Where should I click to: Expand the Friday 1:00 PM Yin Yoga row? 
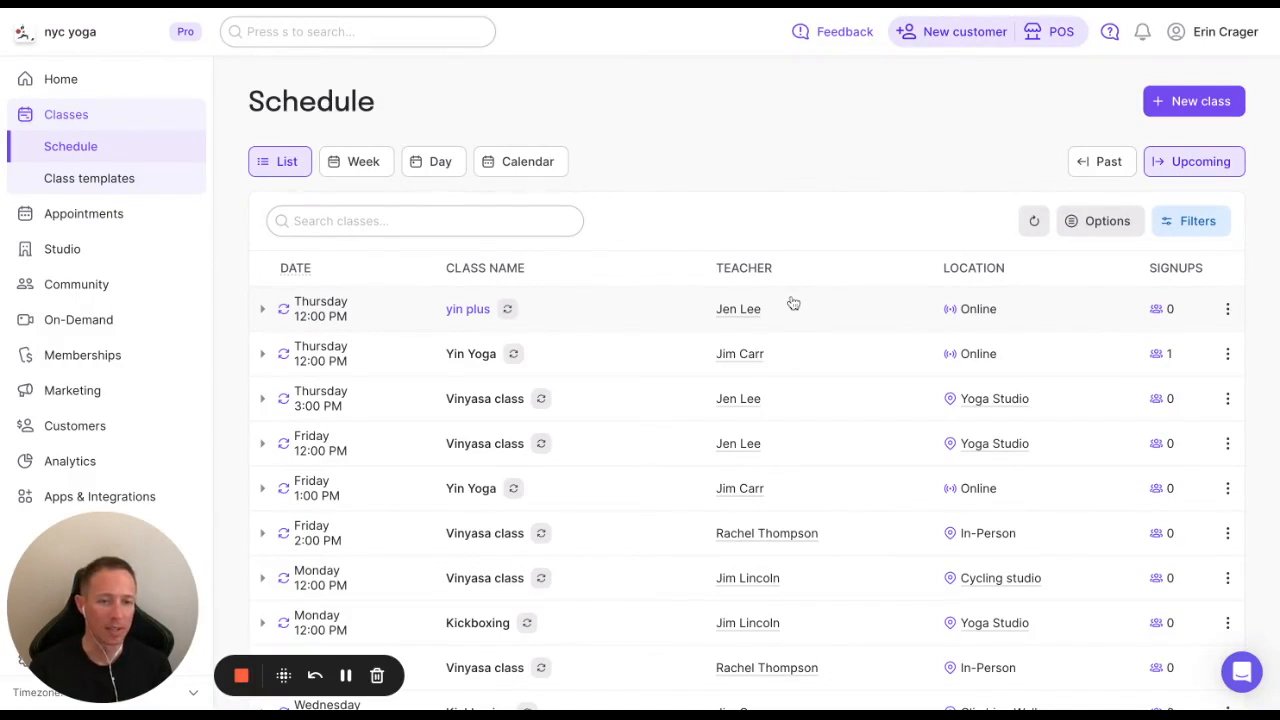(x=263, y=489)
